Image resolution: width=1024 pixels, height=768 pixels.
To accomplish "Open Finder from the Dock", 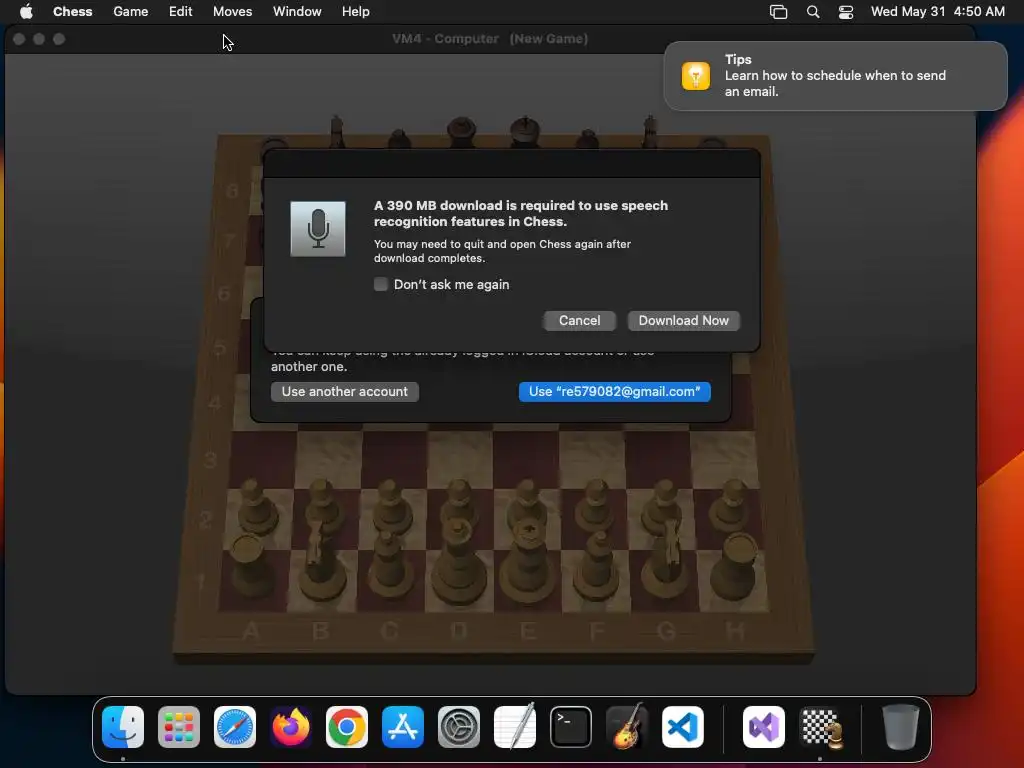I will (x=123, y=727).
